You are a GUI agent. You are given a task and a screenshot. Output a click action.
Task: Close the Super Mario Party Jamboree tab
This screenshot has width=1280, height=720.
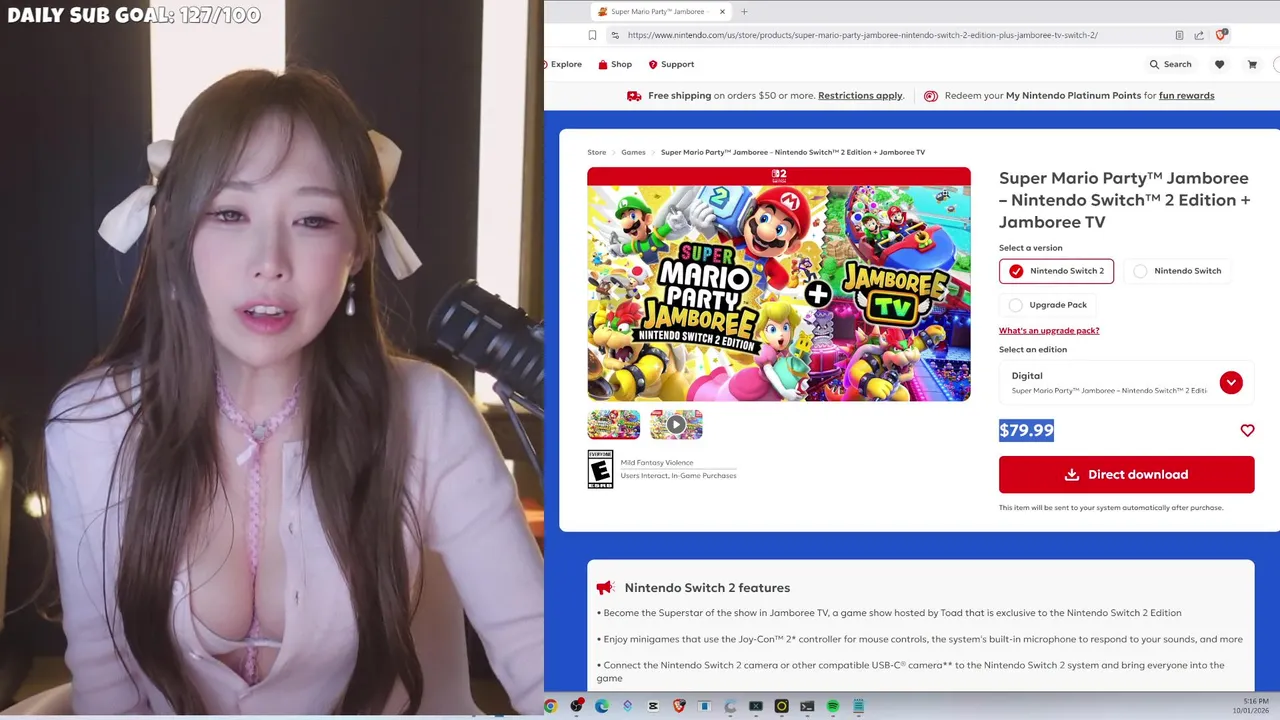[723, 12]
